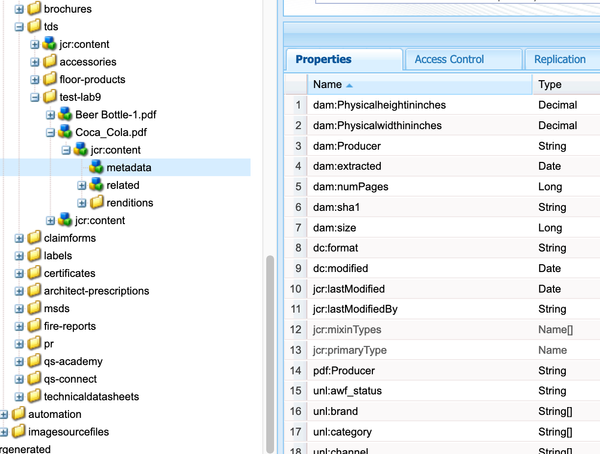Click the renditions folder icon
Screen dimensions: 600x454
pos(97,203)
